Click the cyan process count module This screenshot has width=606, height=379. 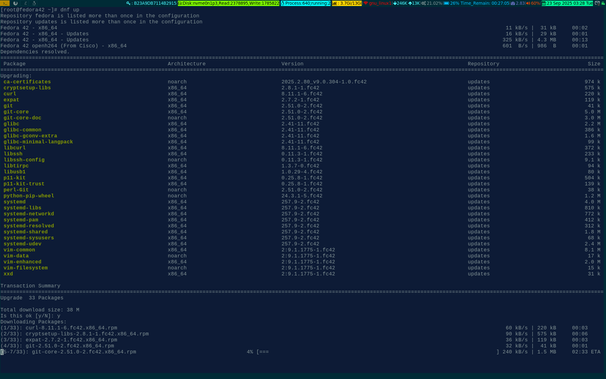tap(306, 3)
